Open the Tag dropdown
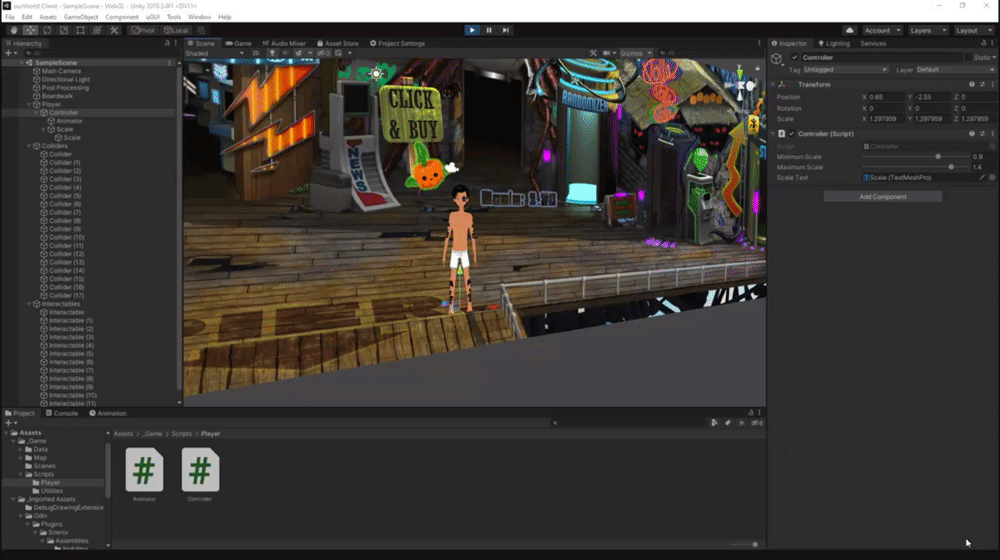 point(846,70)
